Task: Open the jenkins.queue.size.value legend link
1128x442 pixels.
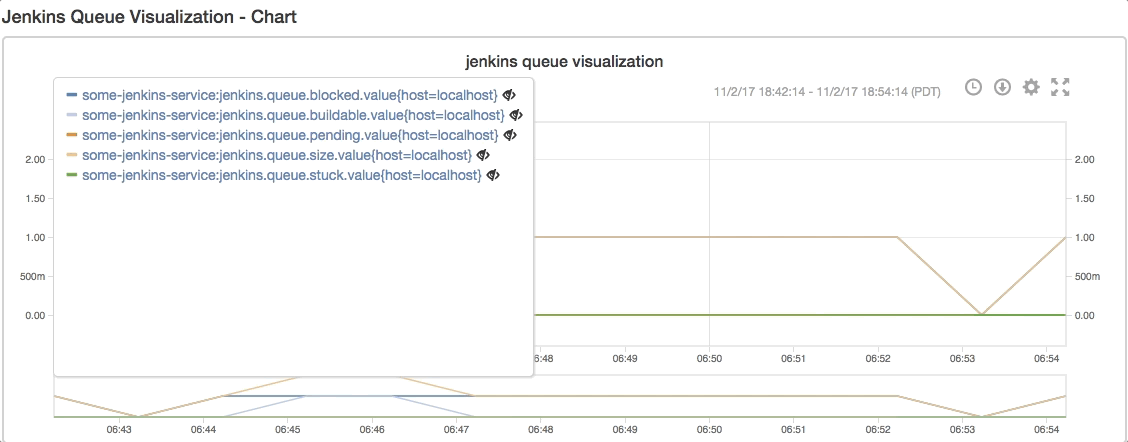Action: pyautogui.click(x=276, y=155)
